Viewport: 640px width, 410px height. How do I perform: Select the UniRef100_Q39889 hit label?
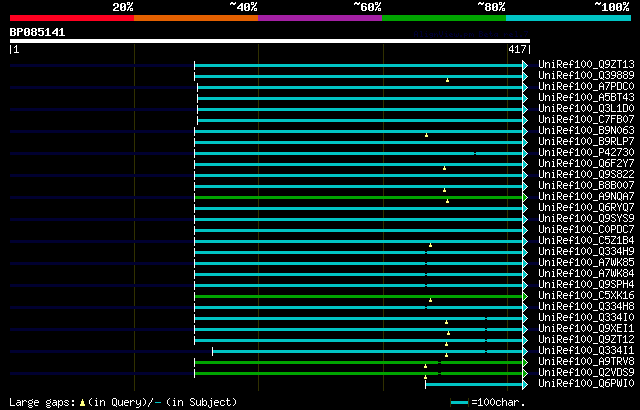pyautogui.click(x=586, y=75)
